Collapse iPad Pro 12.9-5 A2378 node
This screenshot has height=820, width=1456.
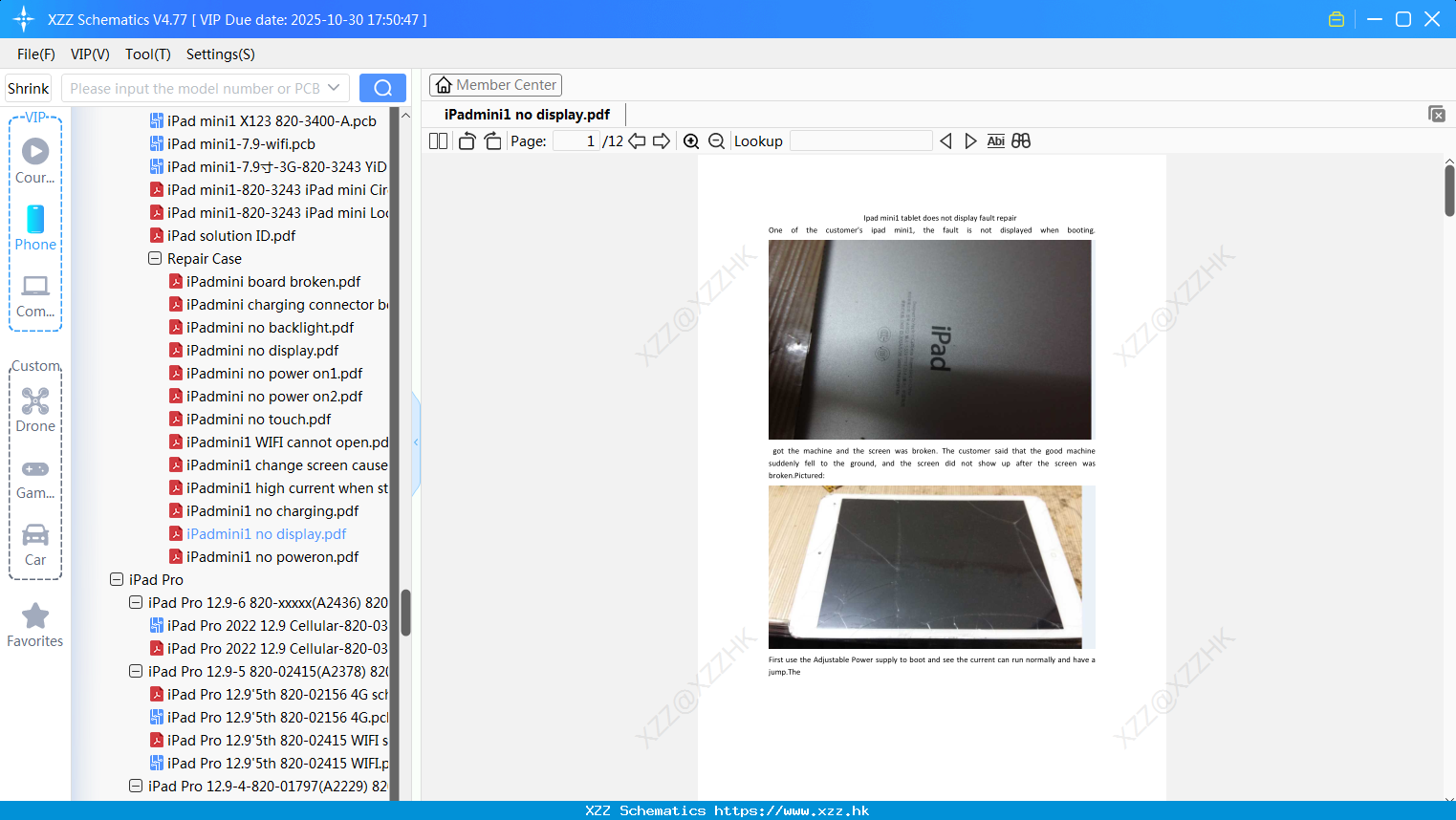(136, 671)
